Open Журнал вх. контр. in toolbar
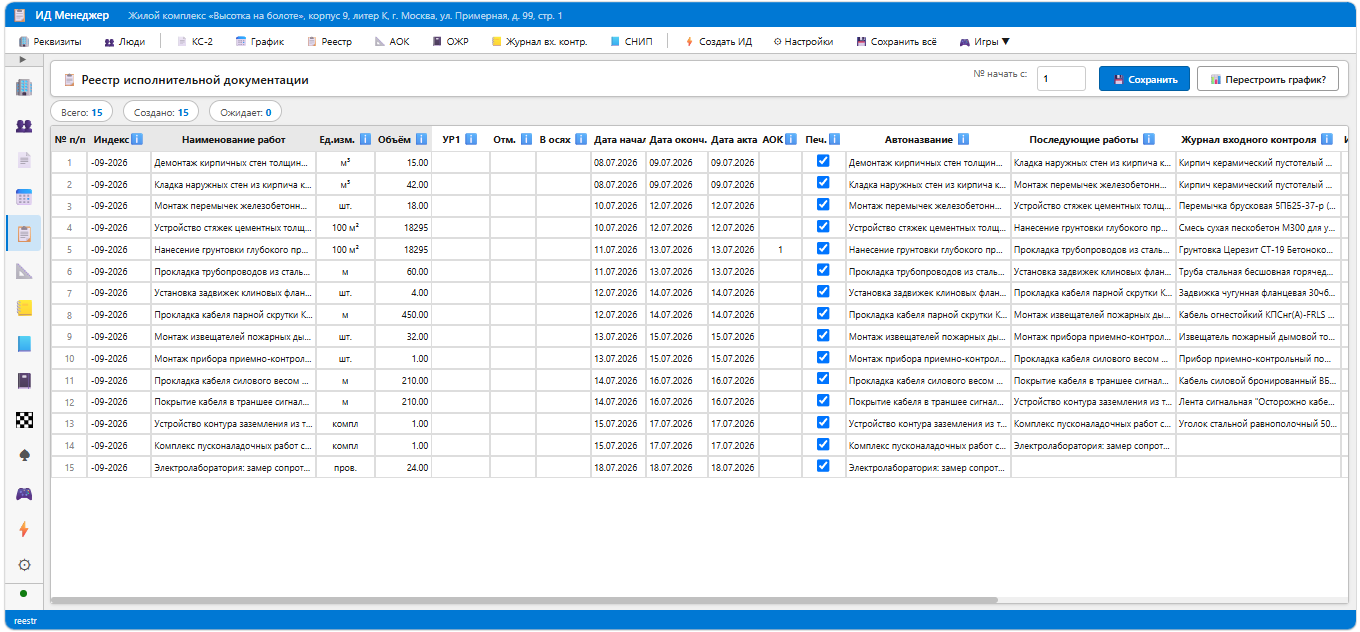Screen dimensions: 1360x632 coord(539,42)
